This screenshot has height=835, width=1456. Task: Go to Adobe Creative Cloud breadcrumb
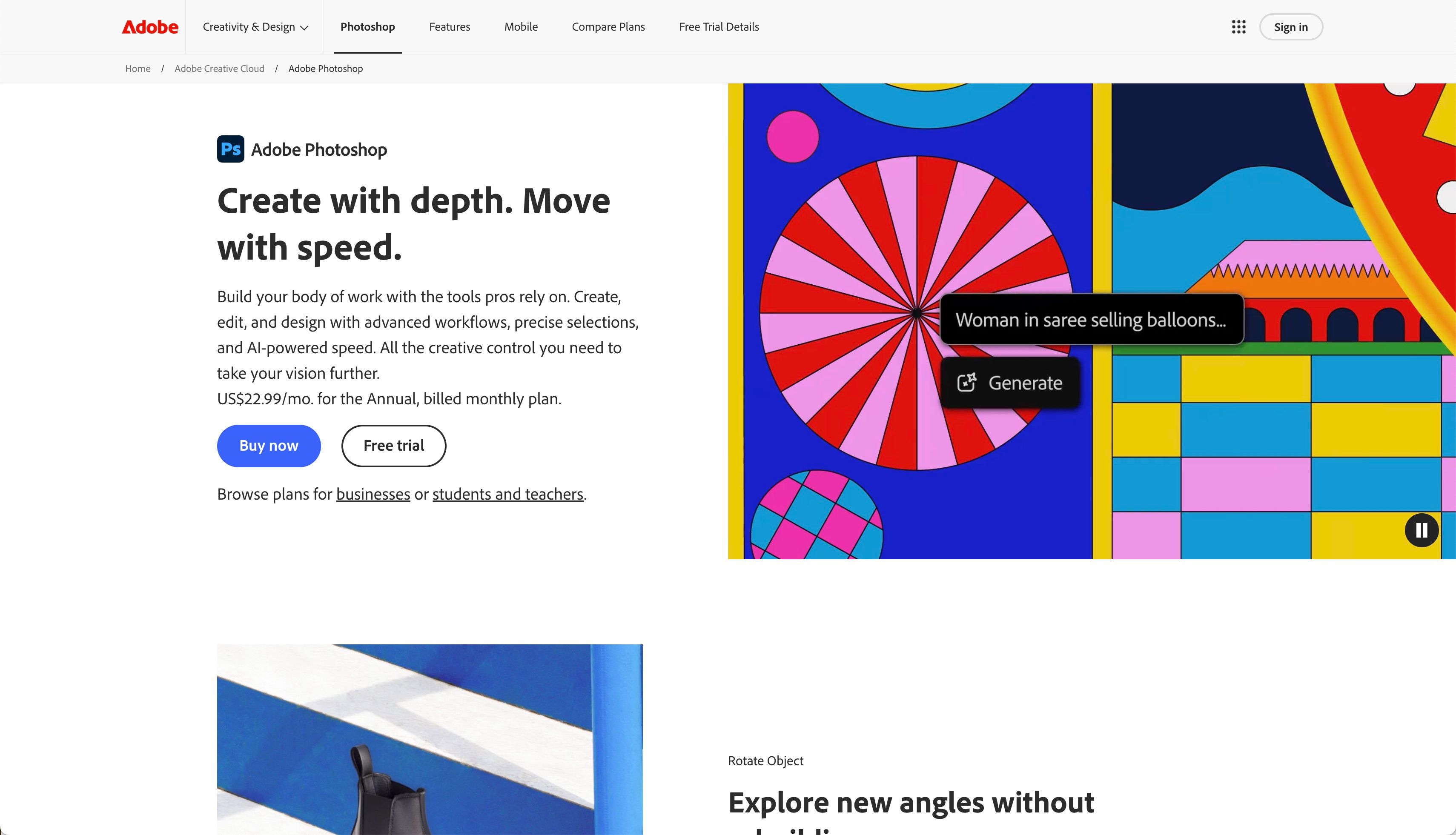[219, 69]
